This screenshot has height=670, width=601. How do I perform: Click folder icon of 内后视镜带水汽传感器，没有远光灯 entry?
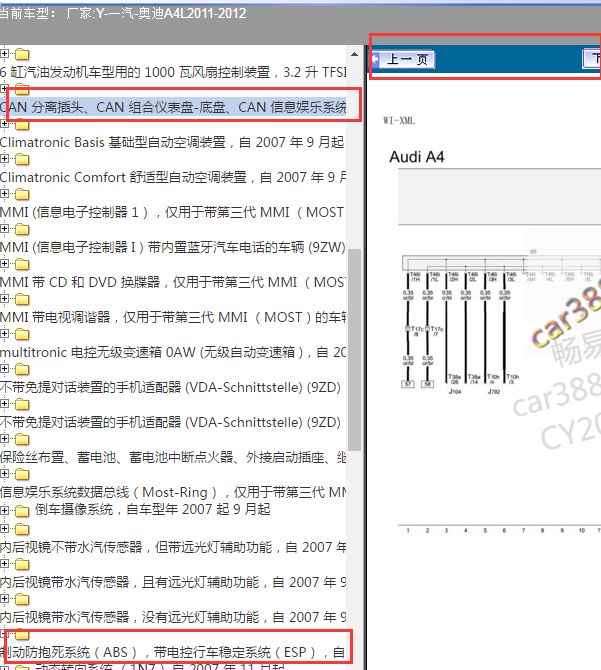22,600
